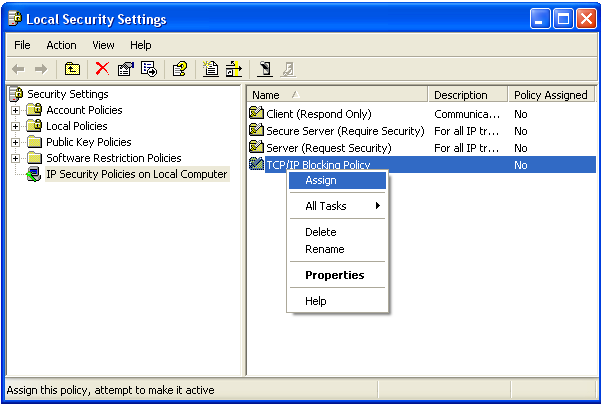This screenshot has height=404, width=601.
Task: Click the red X Delete toolbar icon
Action: coord(102,69)
